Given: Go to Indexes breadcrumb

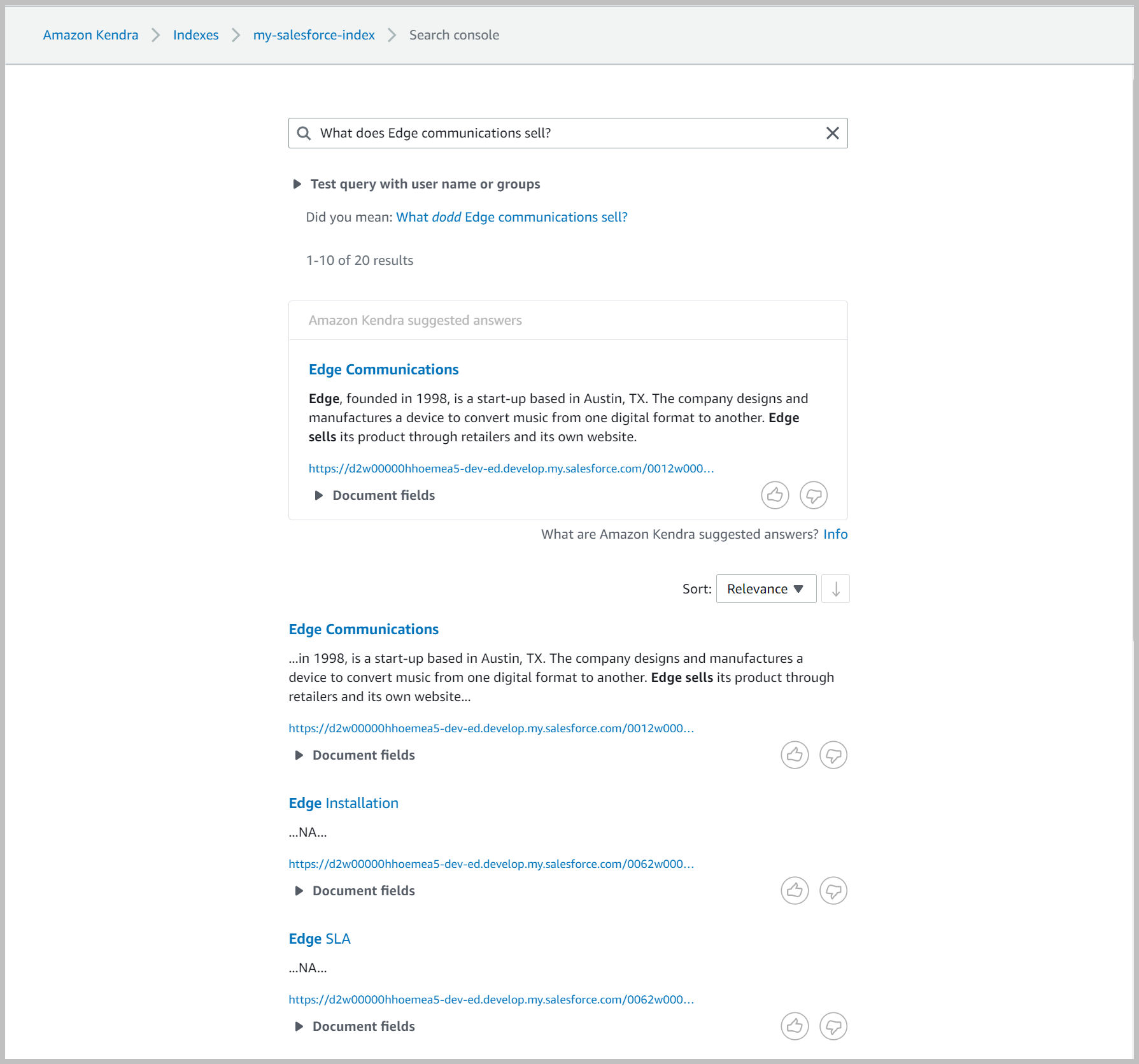Looking at the screenshot, I should tap(195, 35).
